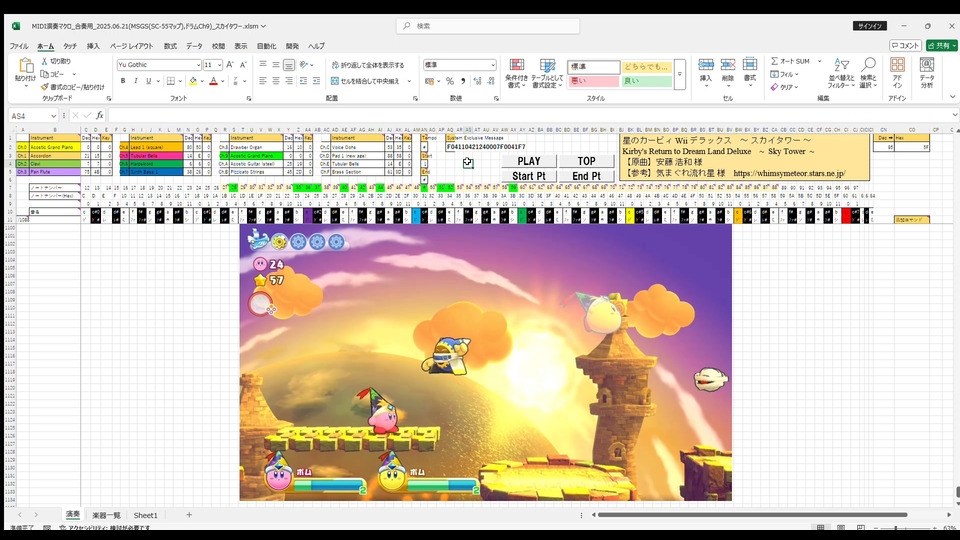Toggle Underline formatting
The height and width of the screenshot is (540, 960).
(148, 81)
